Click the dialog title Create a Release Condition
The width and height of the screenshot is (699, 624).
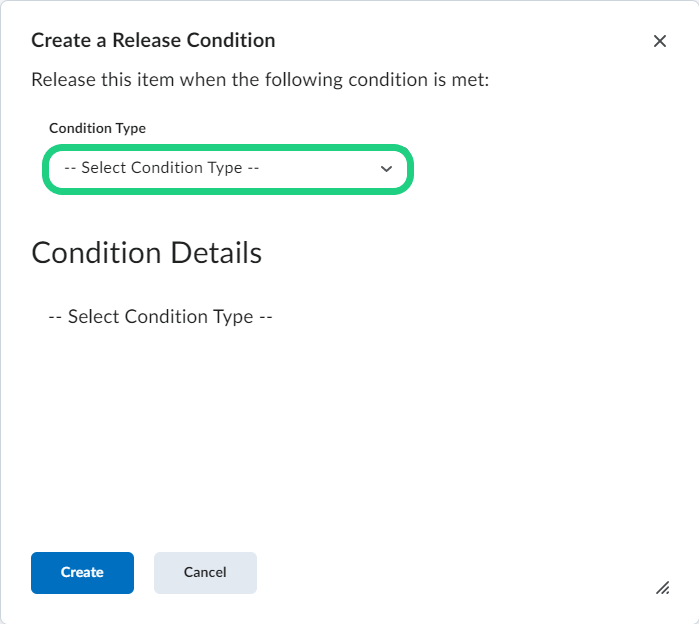point(153,41)
